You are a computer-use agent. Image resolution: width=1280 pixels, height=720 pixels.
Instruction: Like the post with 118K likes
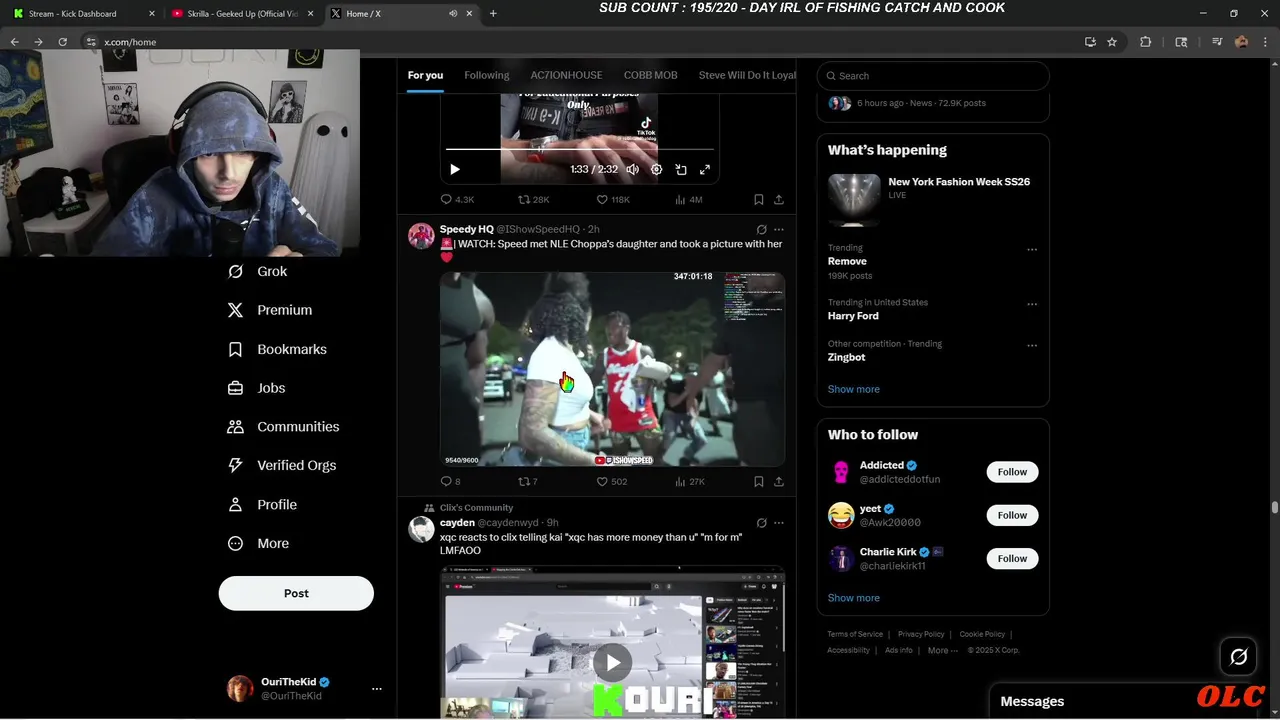pos(613,200)
